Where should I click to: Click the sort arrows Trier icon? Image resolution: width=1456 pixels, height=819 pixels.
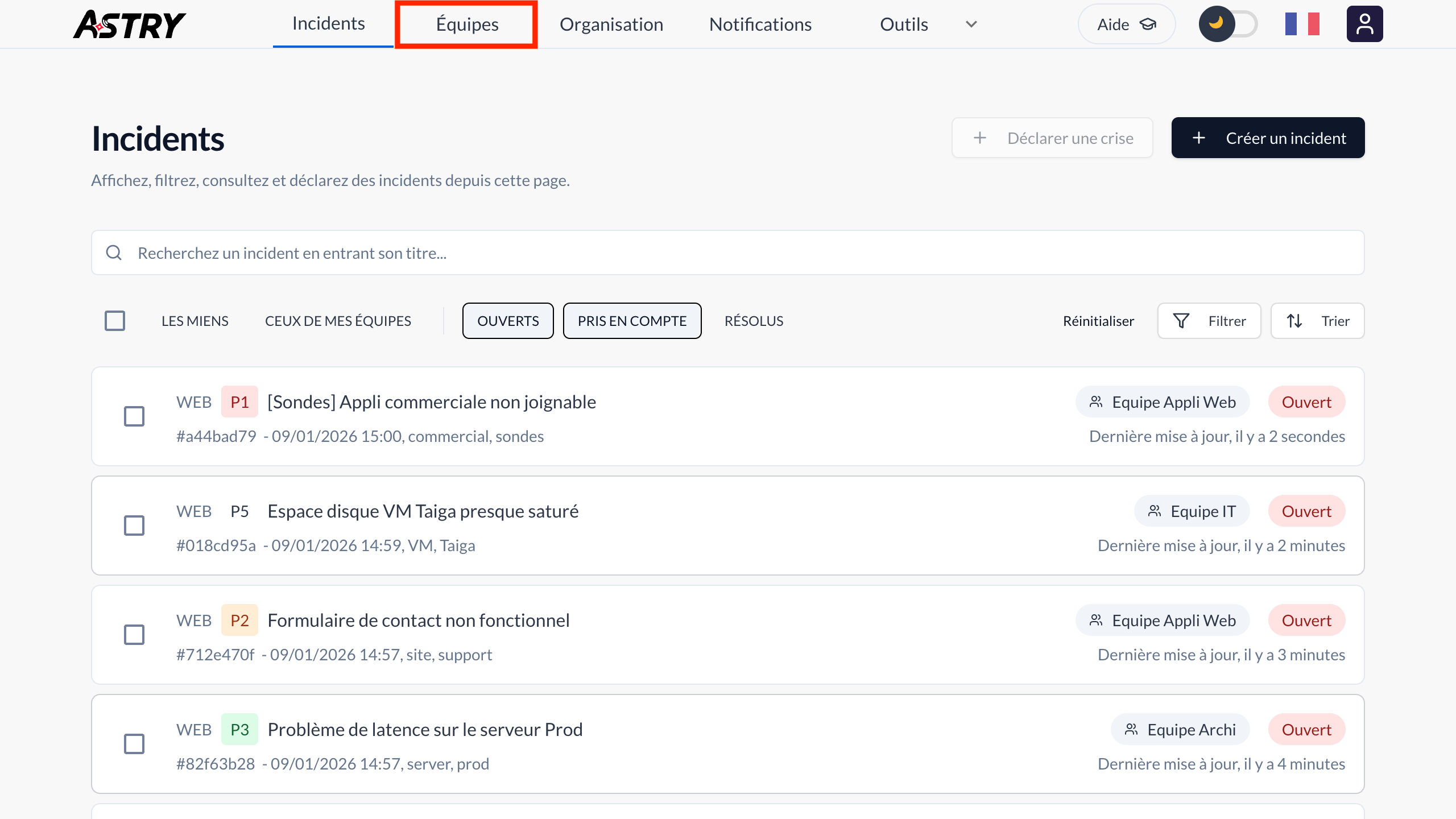[x=1294, y=321]
